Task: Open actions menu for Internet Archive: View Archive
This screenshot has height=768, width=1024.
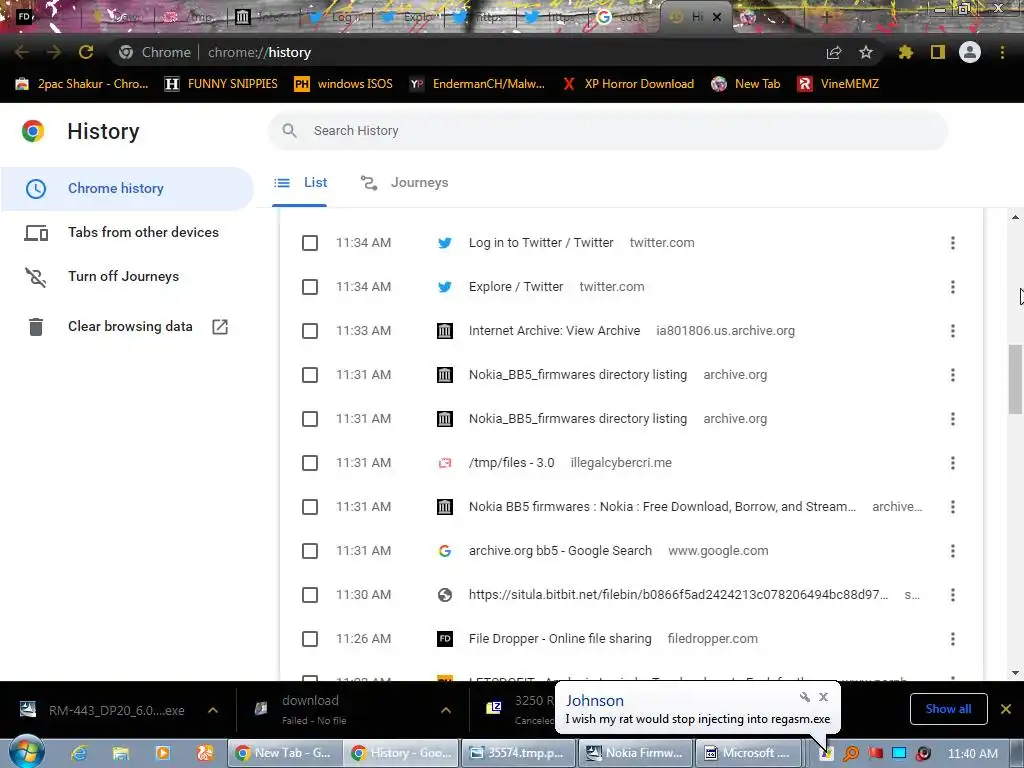Action: point(953,331)
